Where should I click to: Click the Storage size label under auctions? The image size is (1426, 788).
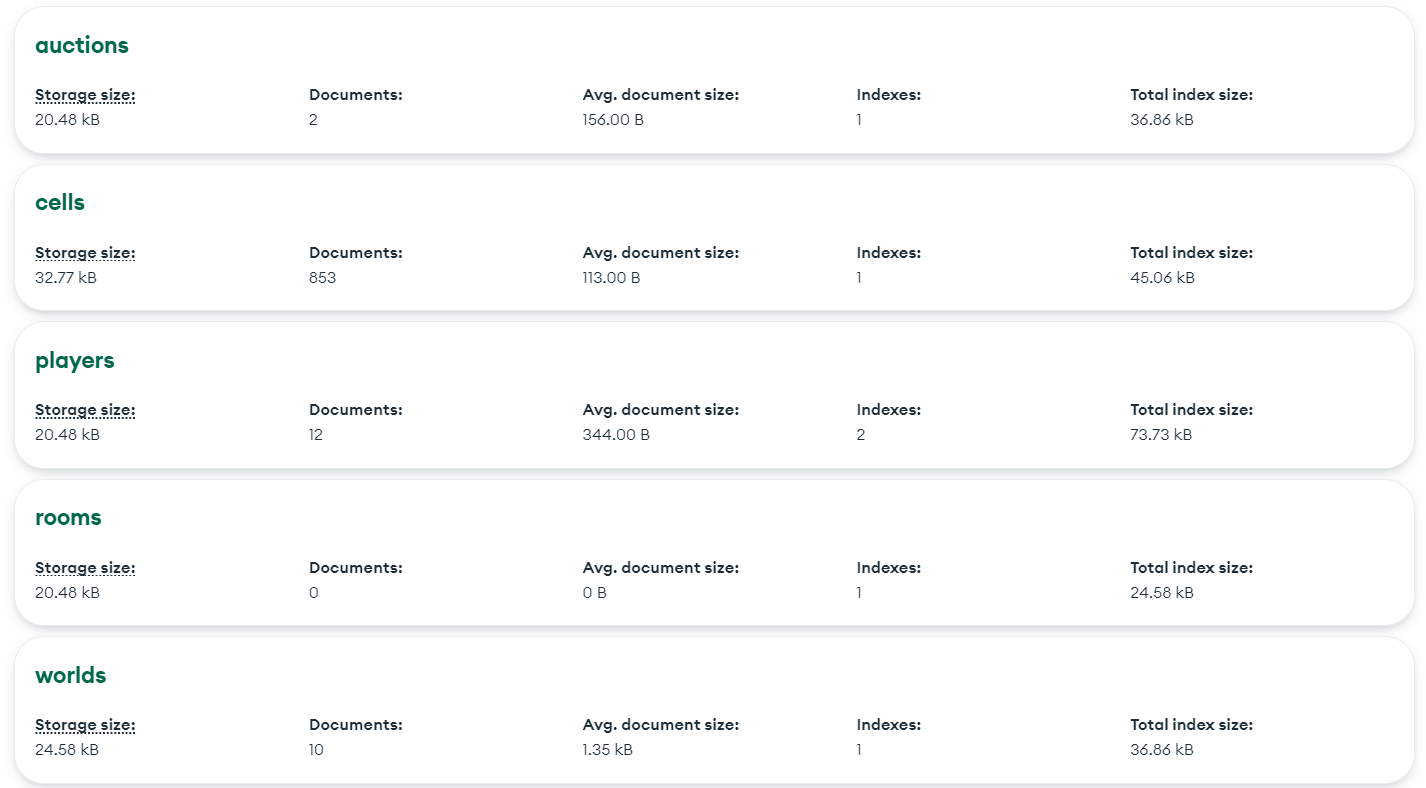pyautogui.click(x=85, y=96)
